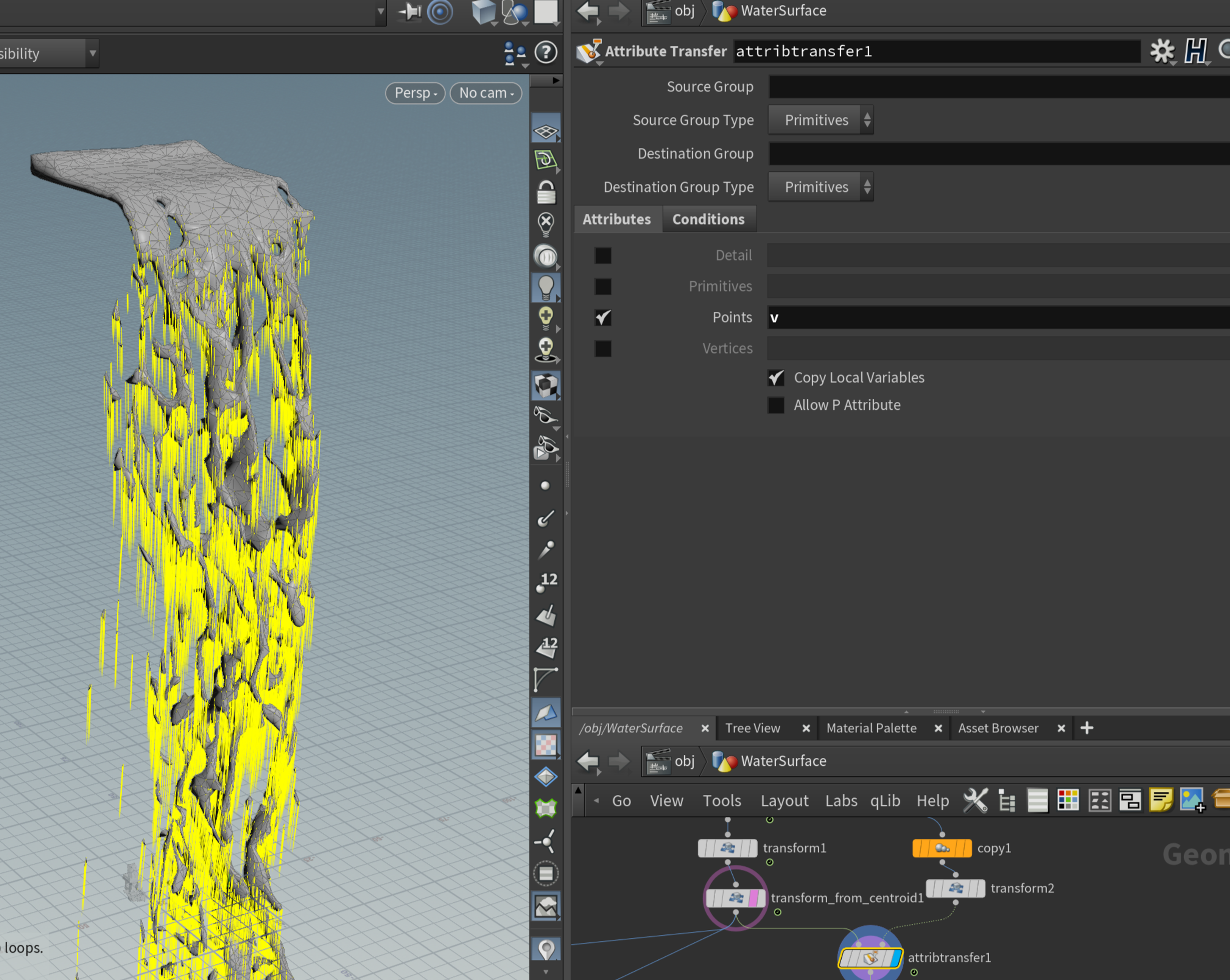Open the parameter gear settings menu

coord(1161,51)
